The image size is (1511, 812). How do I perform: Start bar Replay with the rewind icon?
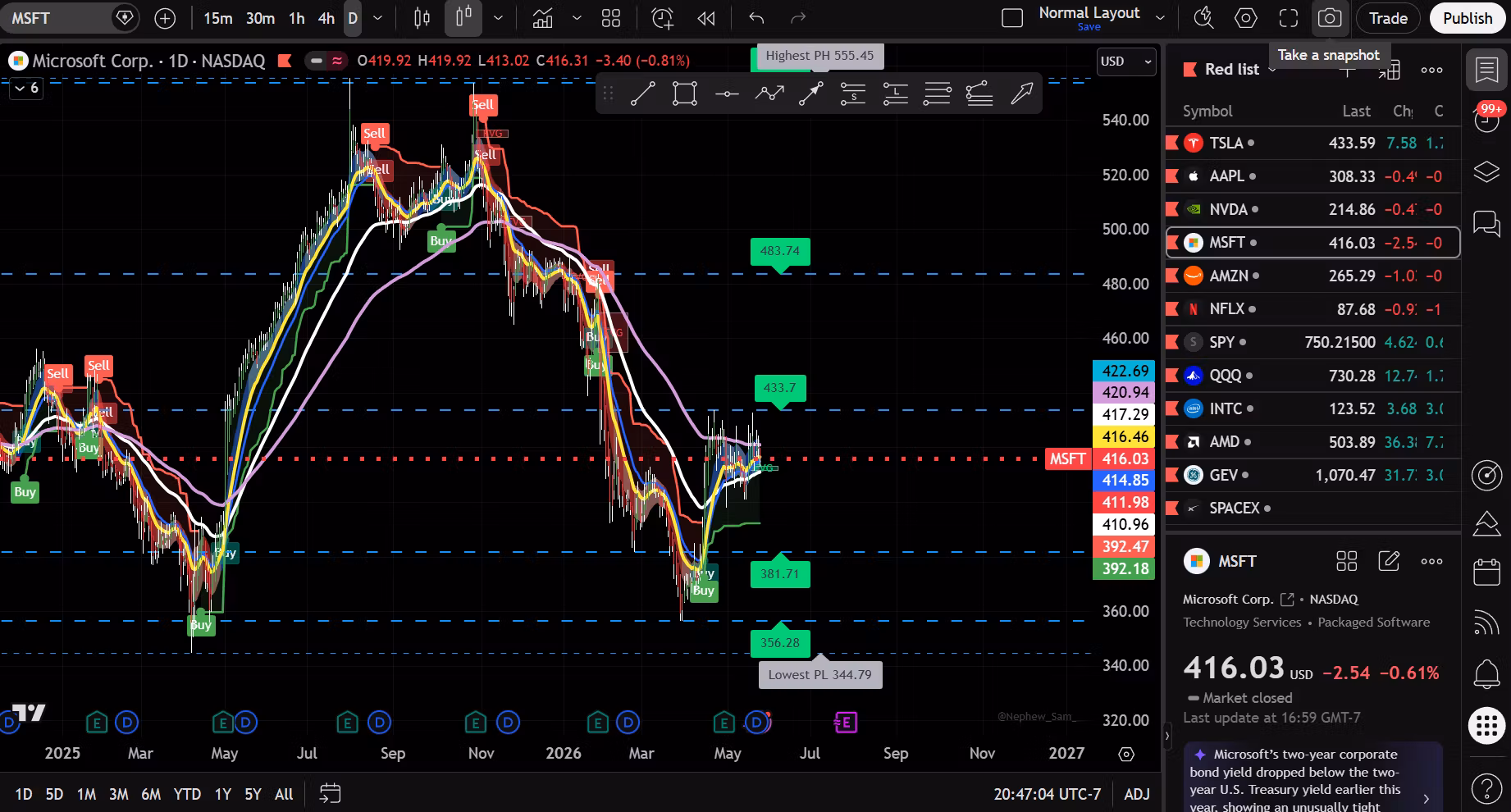705,18
